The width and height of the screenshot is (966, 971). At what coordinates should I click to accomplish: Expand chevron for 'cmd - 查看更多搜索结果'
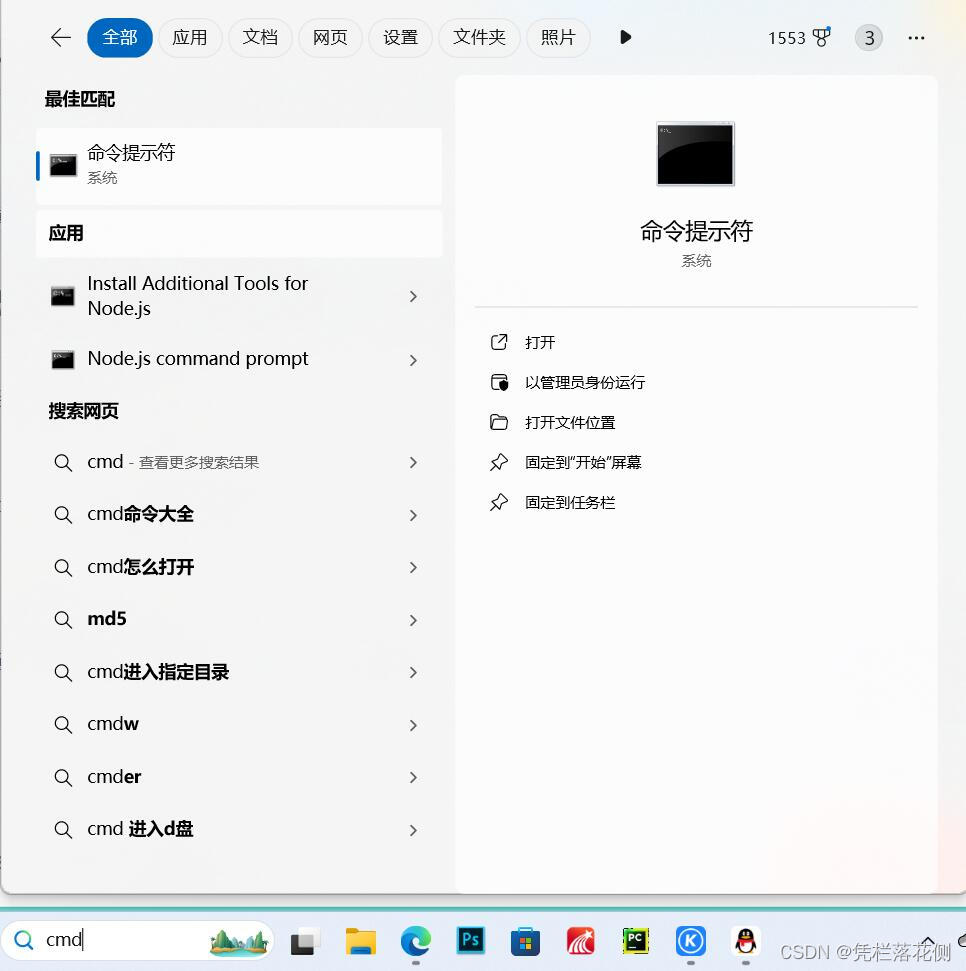pyautogui.click(x=413, y=463)
